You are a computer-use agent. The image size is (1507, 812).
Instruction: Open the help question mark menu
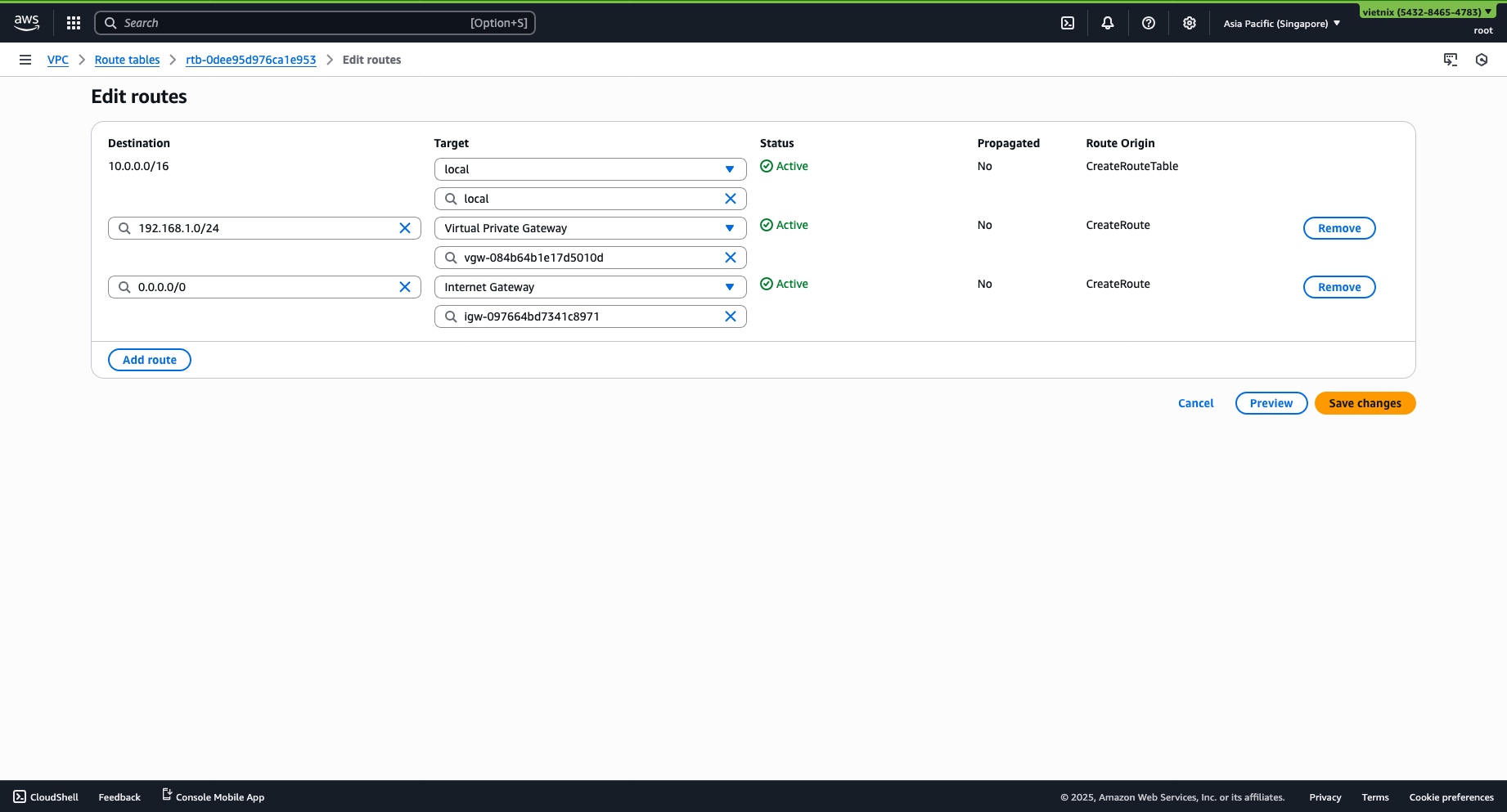click(x=1149, y=23)
